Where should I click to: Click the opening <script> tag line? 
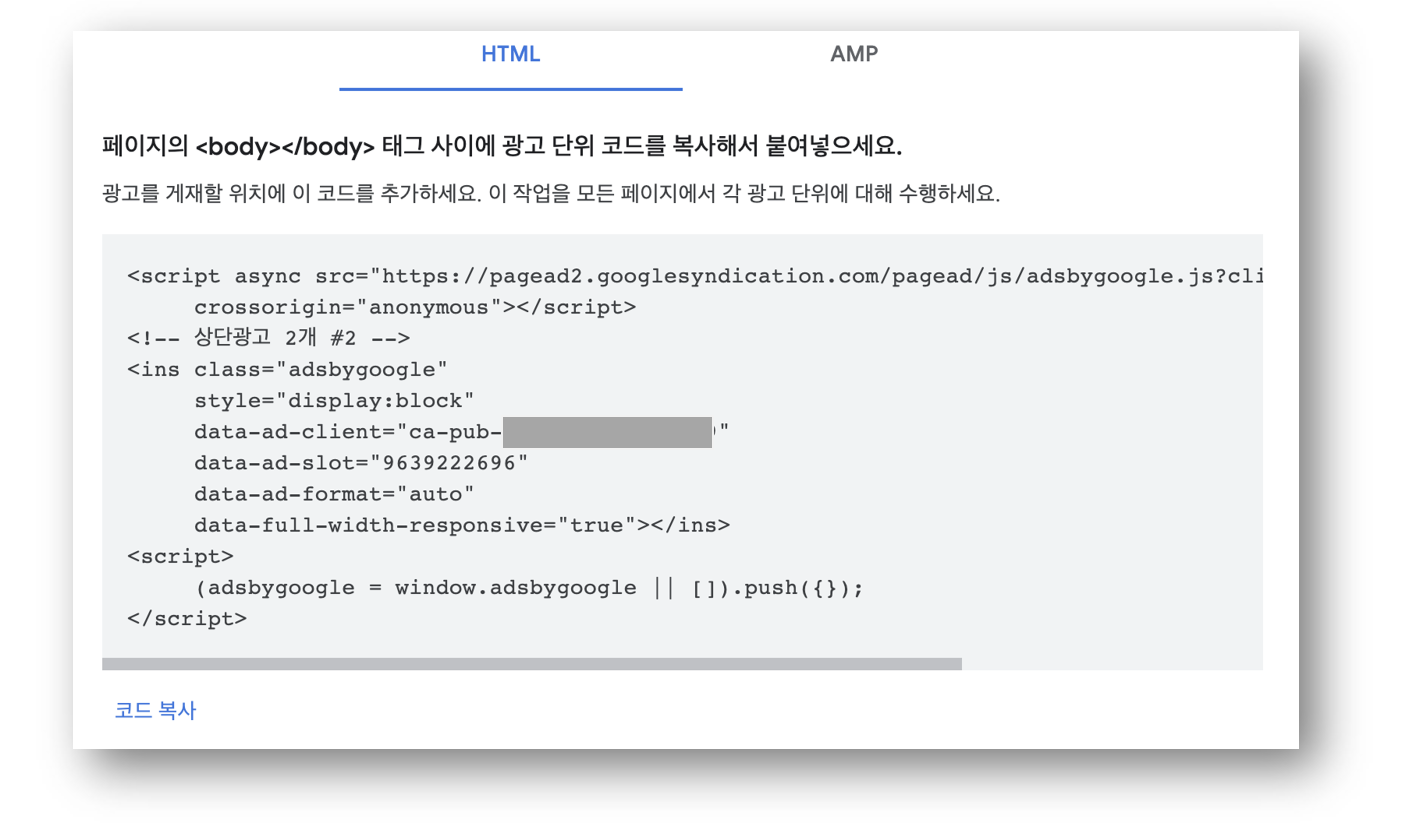coord(181,556)
